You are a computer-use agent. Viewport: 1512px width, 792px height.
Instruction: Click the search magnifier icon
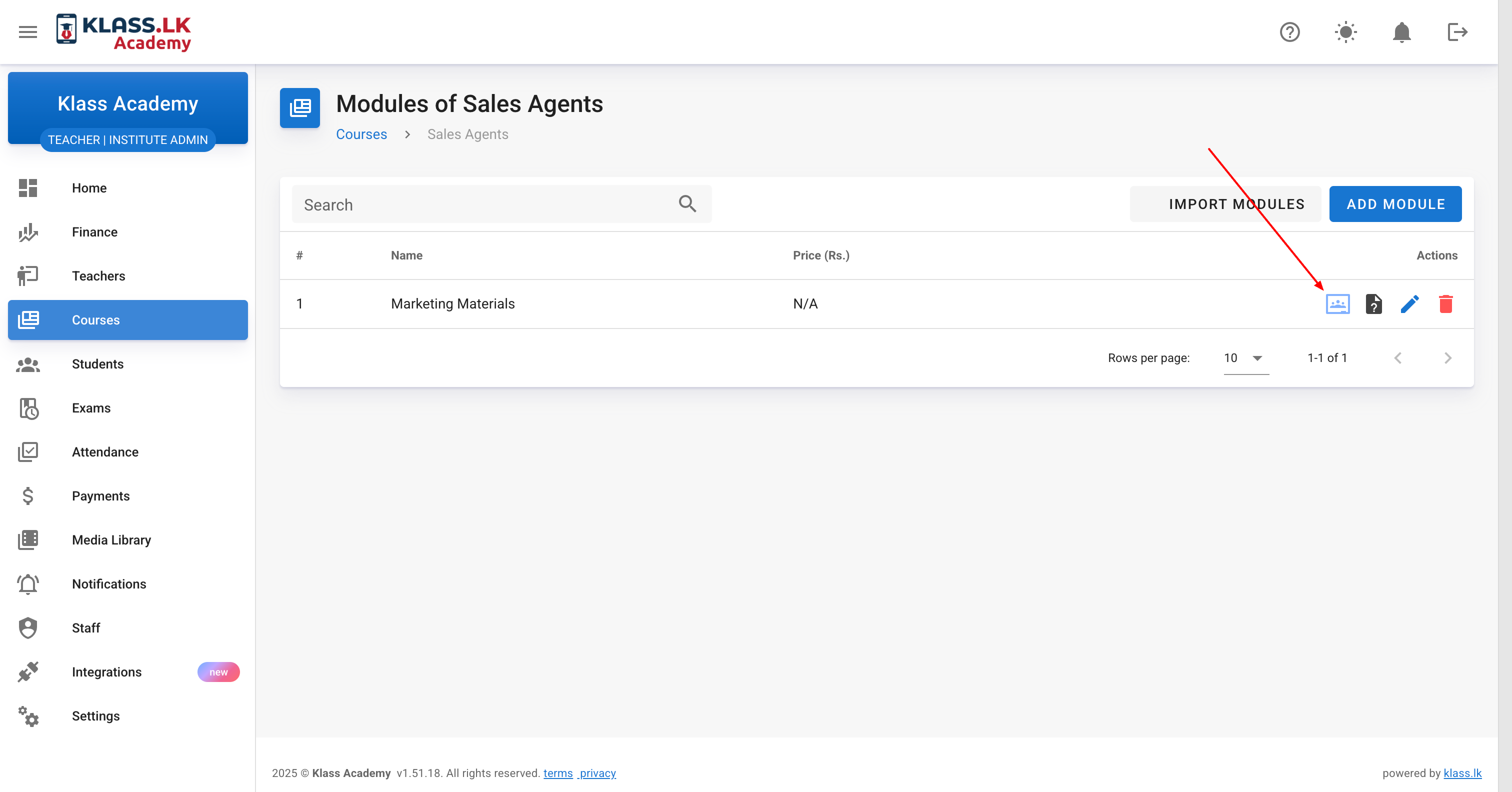(687, 203)
